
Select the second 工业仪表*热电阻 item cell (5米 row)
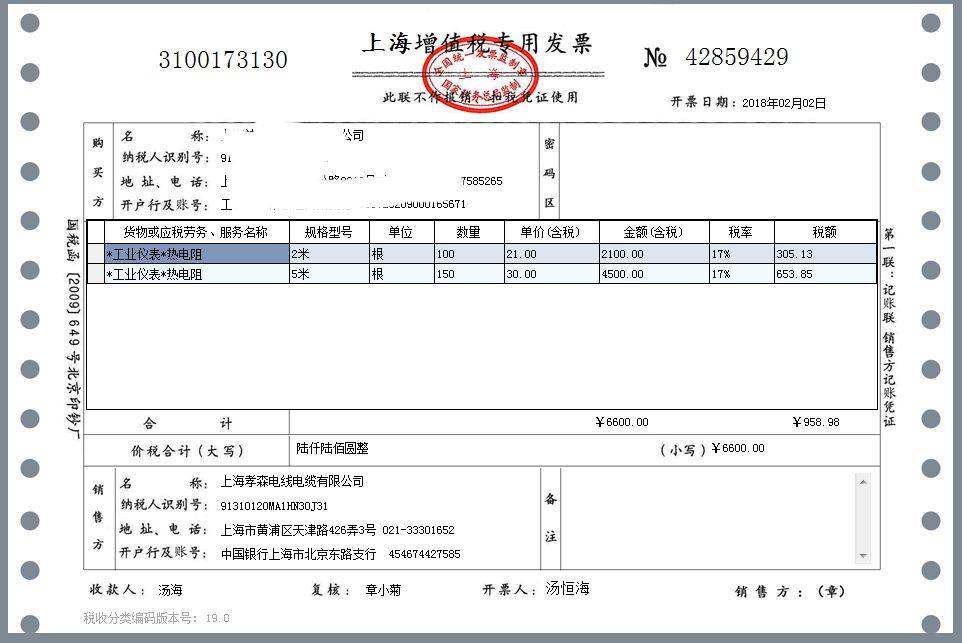(197, 274)
